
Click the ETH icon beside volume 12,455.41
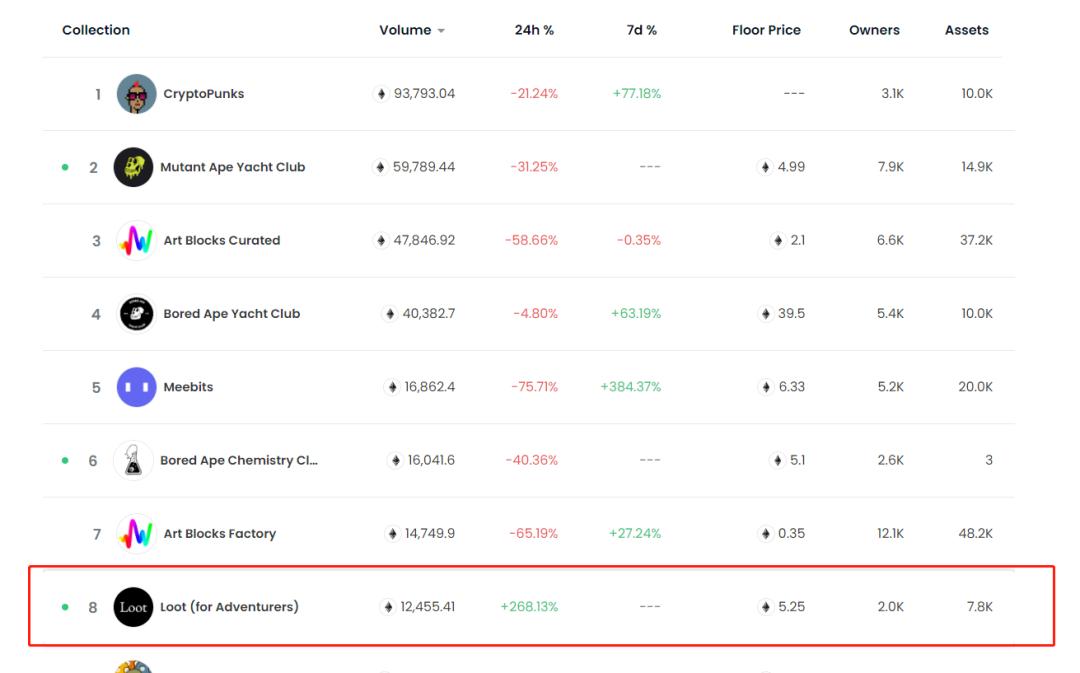click(388, 607)
